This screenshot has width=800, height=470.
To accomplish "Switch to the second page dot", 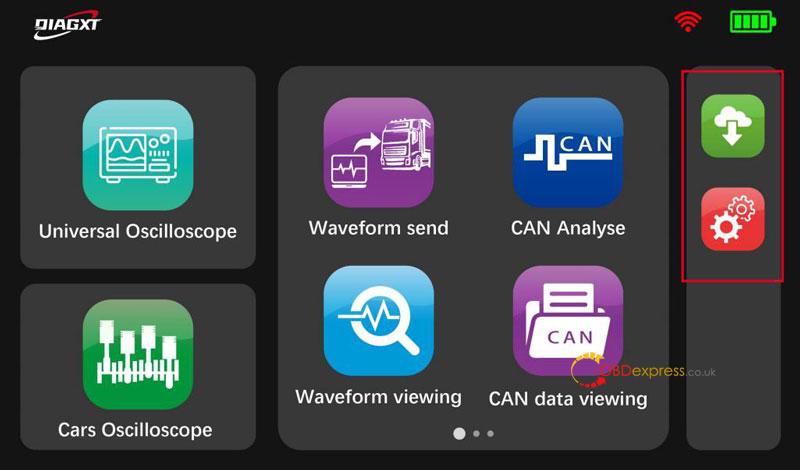I will tap(477, 433).
